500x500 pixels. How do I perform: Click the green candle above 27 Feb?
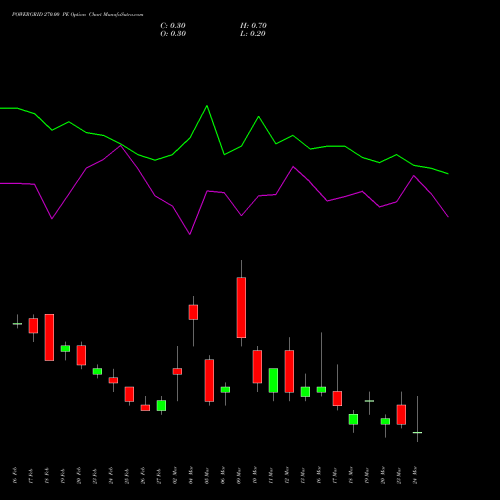click(161, 405)
